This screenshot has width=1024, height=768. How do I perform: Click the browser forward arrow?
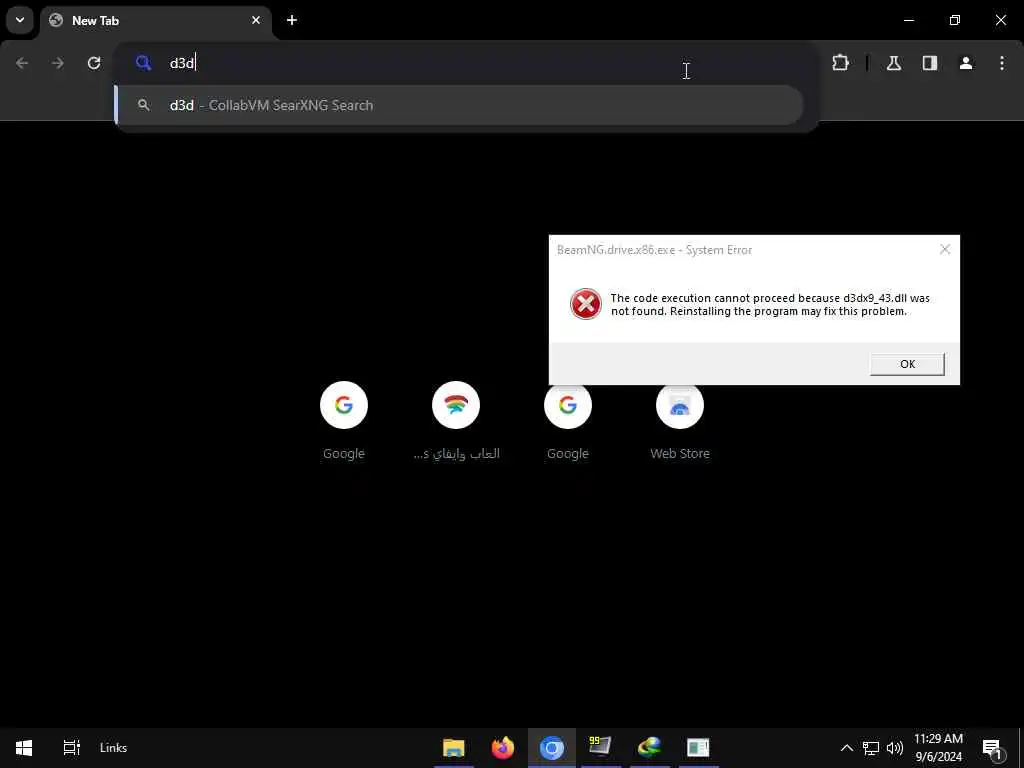(x=58, y=63)
